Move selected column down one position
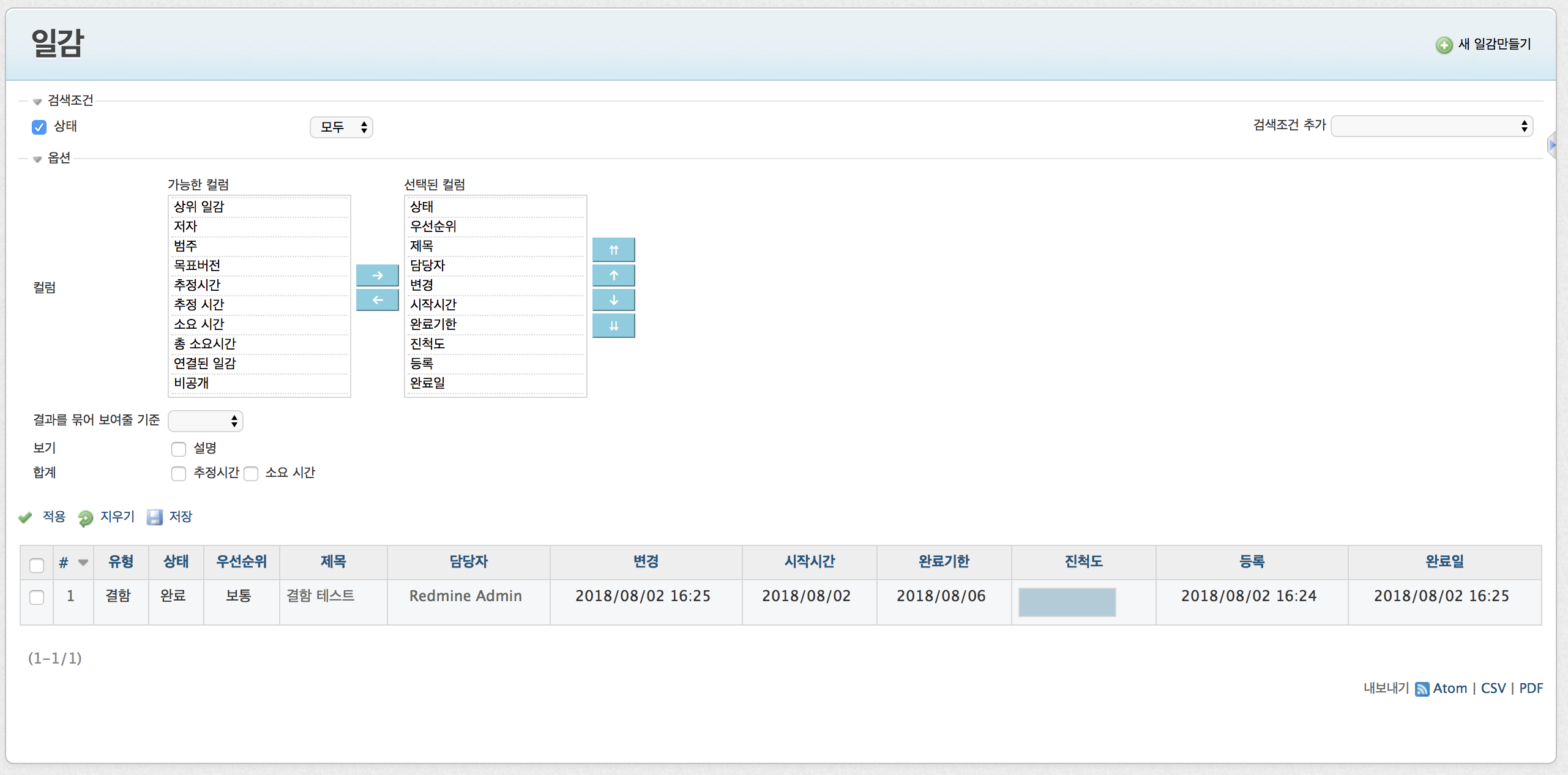 click(x=613, y=300)
